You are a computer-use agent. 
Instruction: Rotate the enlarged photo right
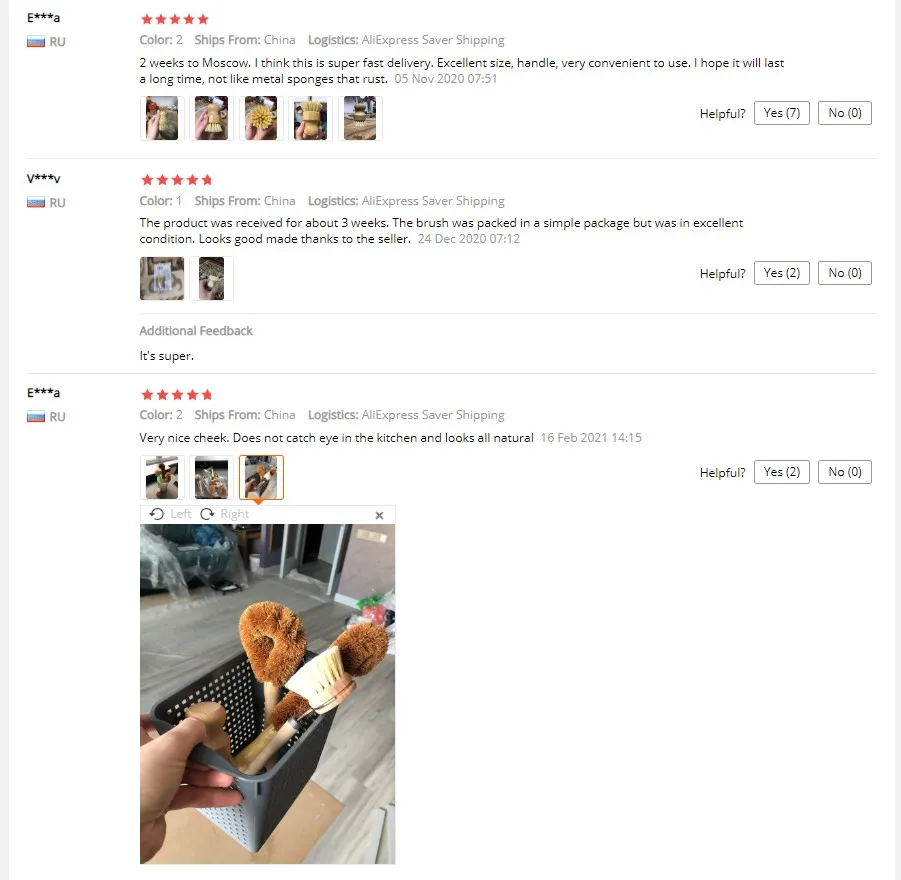click(x=225, y=514)
